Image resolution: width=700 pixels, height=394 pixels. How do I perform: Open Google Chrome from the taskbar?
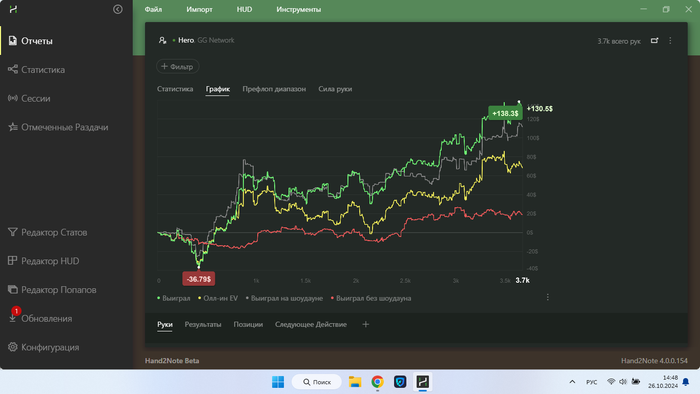click(x=377, y=382)
